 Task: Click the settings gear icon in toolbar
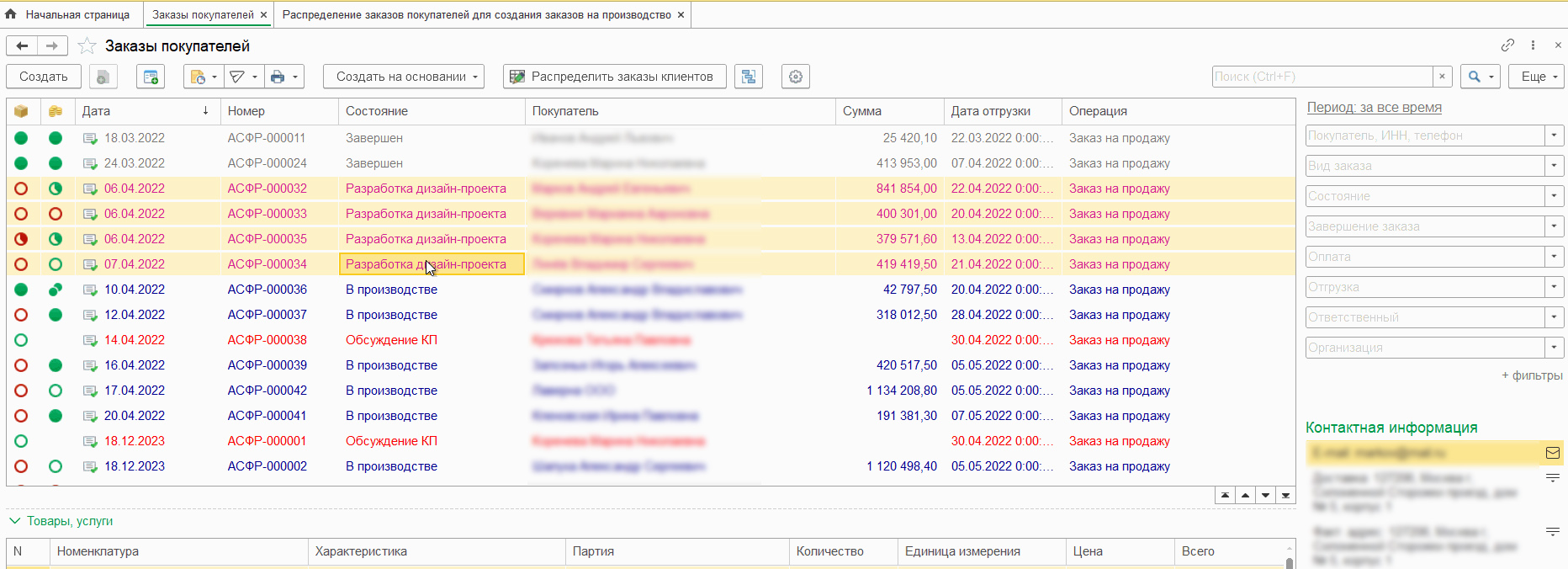point(796,77)
